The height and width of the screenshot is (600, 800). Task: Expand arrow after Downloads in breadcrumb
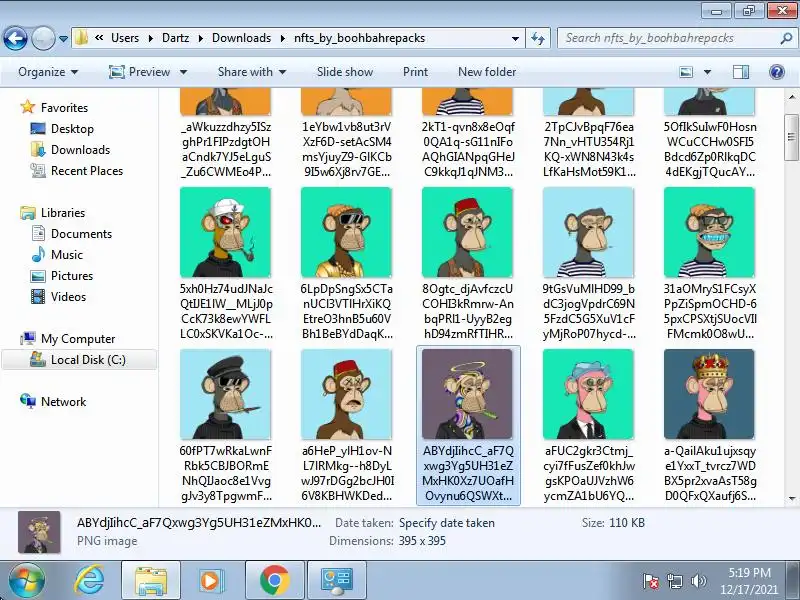[x=283, y=38]
